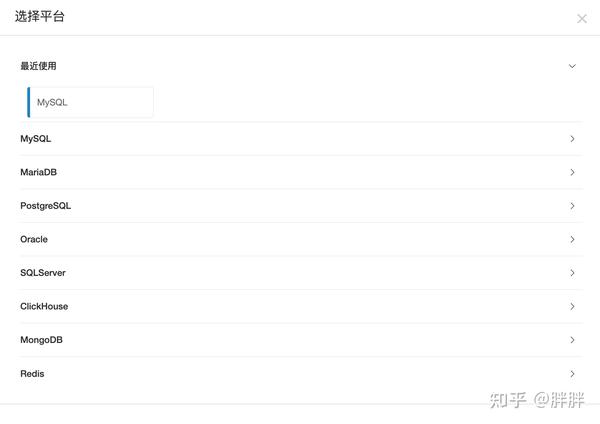Click the Oracle row arrow

[572, 239]
